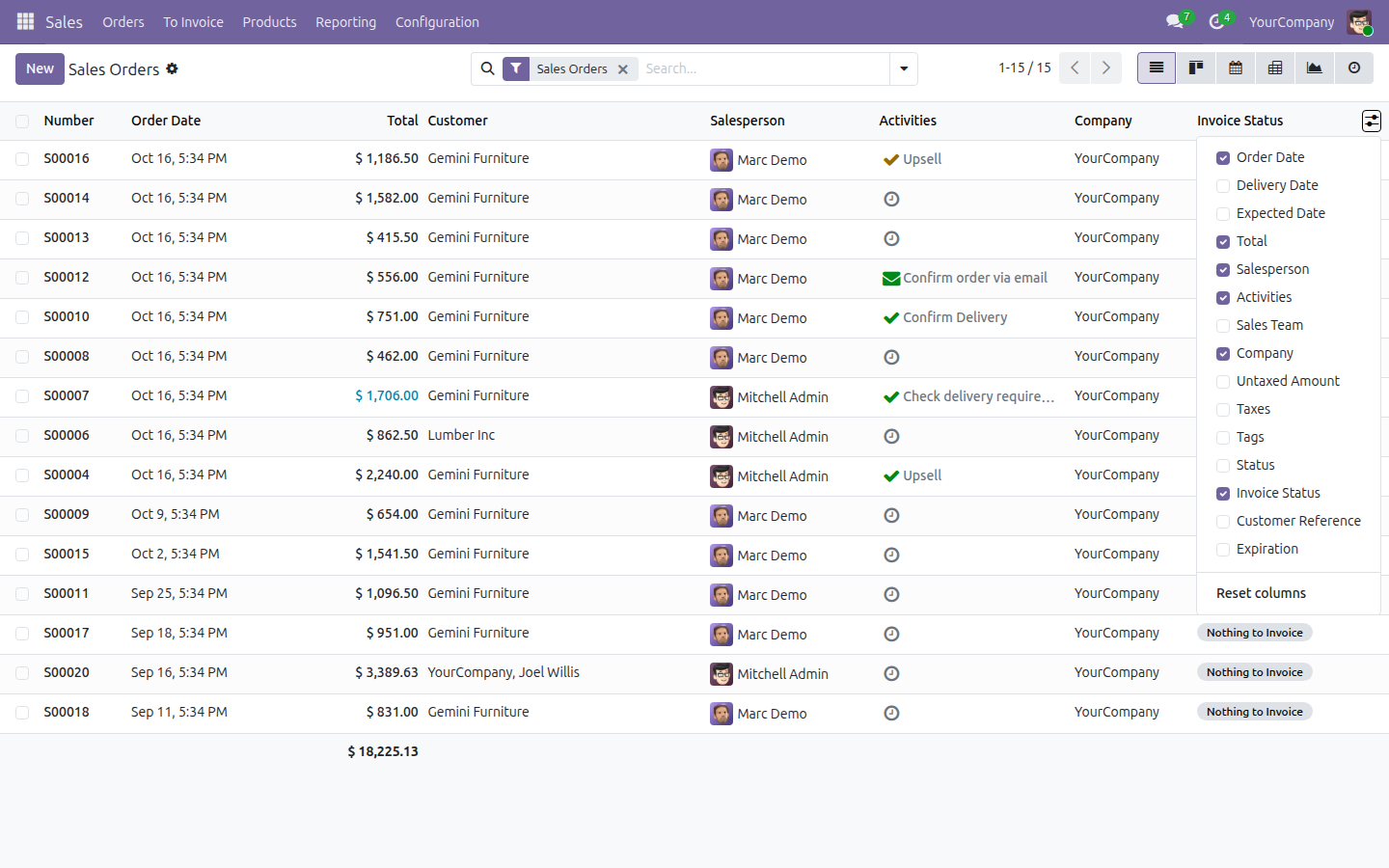The width and height of the screenshot is (1389, 868).
Task: Open the Products menu
Action: pyautogui.click(x=269, y=22)
